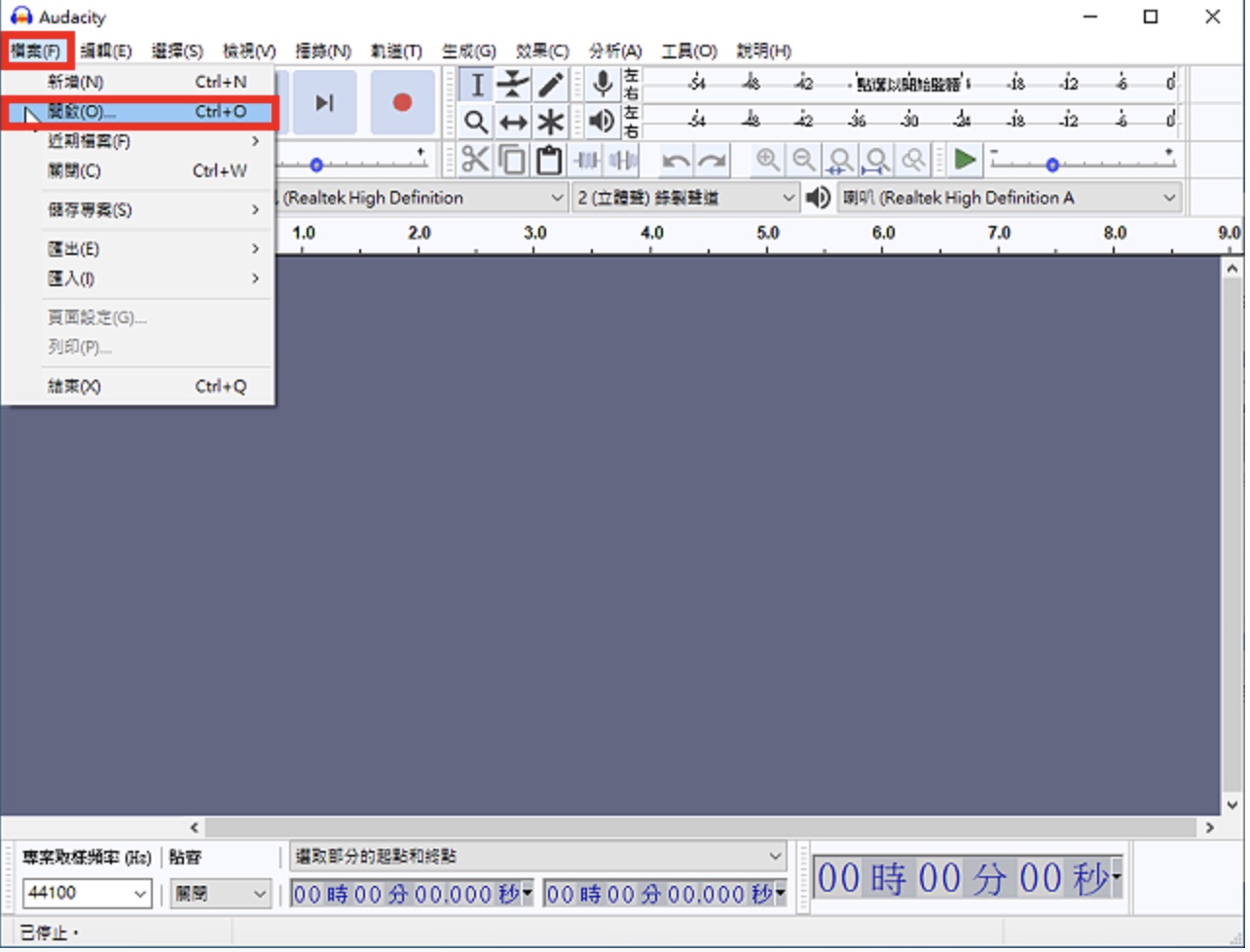Click the output device speaker icon

click(x=819, y=198)
